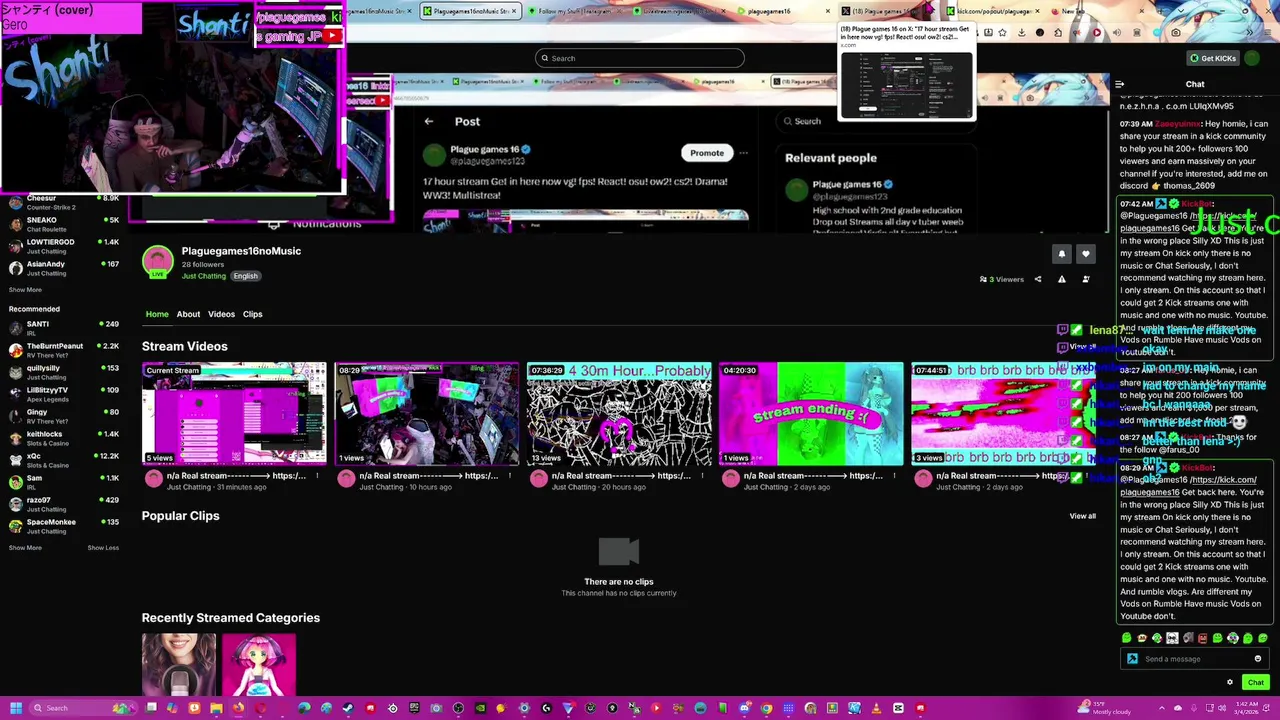Screen dimensions: 1280x720
Task: Click the share icon next to viewers count
Action: pos(1038,279)
